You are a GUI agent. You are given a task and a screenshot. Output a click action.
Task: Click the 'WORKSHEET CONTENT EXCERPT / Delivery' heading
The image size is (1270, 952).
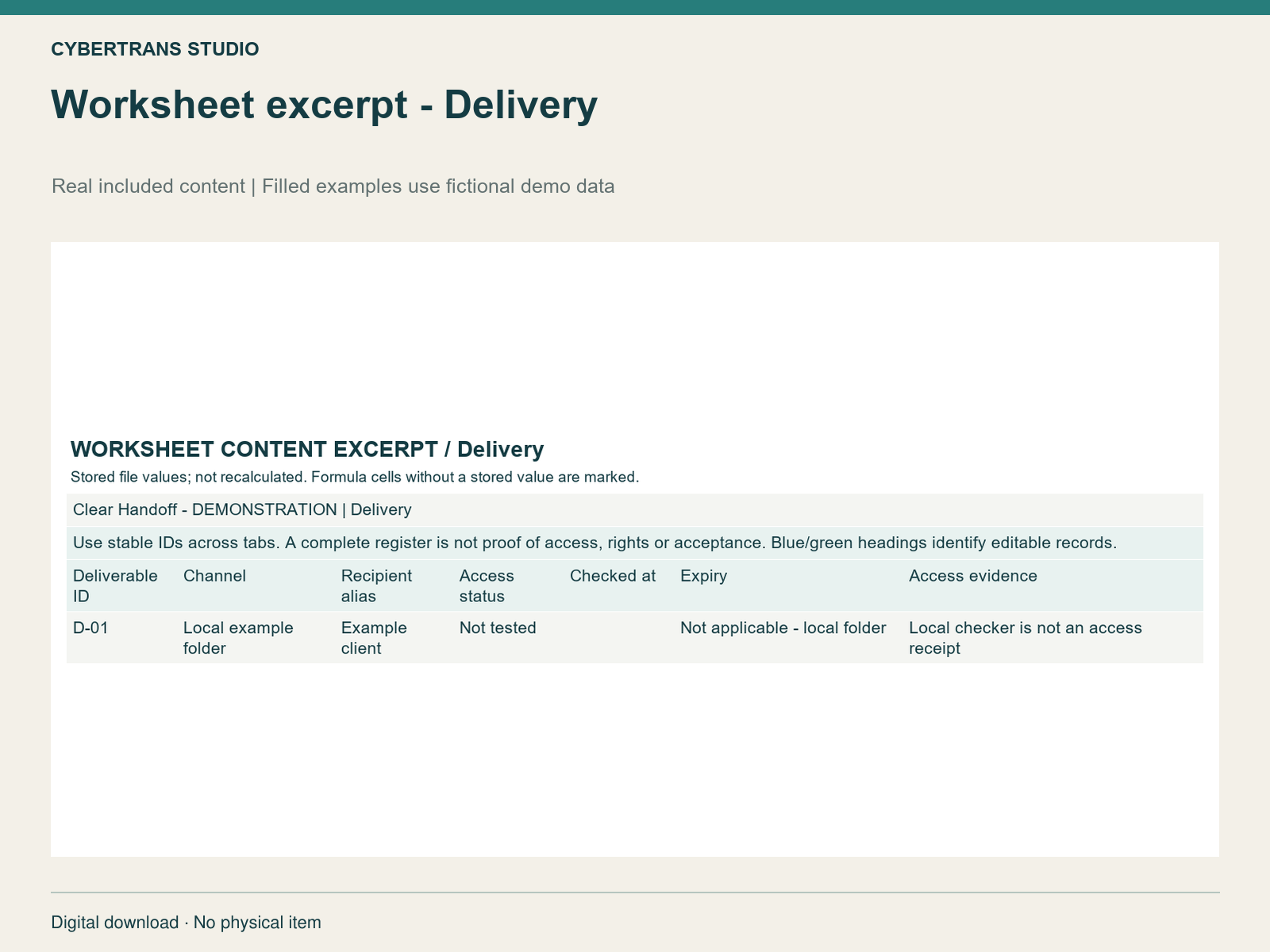[307, 450]
